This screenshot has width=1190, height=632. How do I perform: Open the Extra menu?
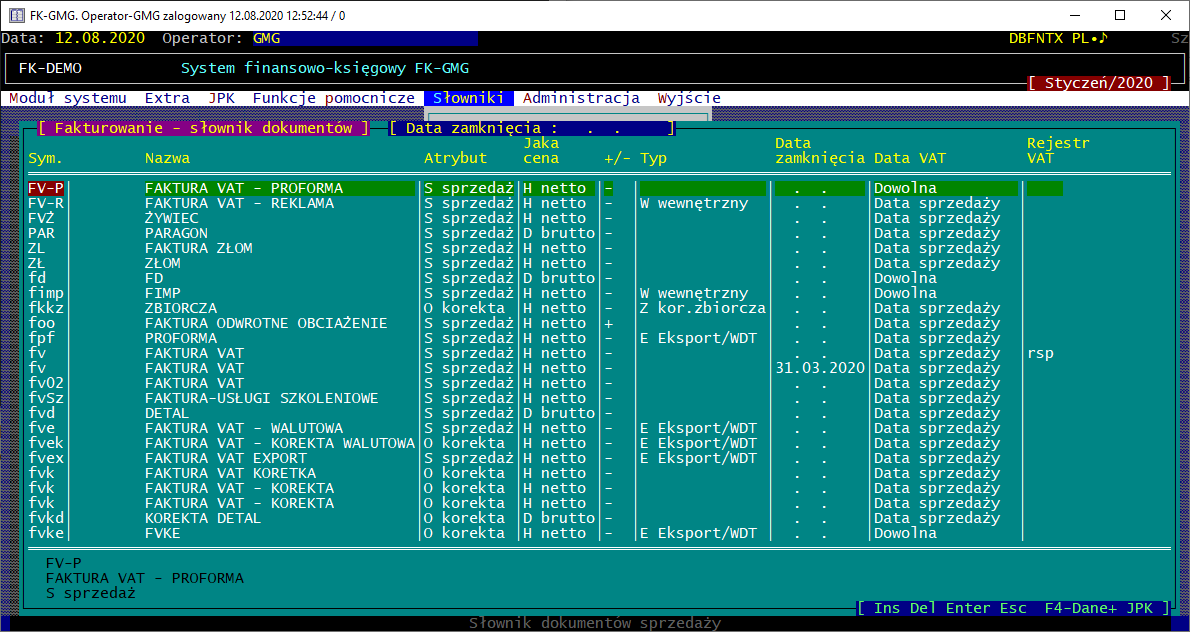click(x=167, y=98)
